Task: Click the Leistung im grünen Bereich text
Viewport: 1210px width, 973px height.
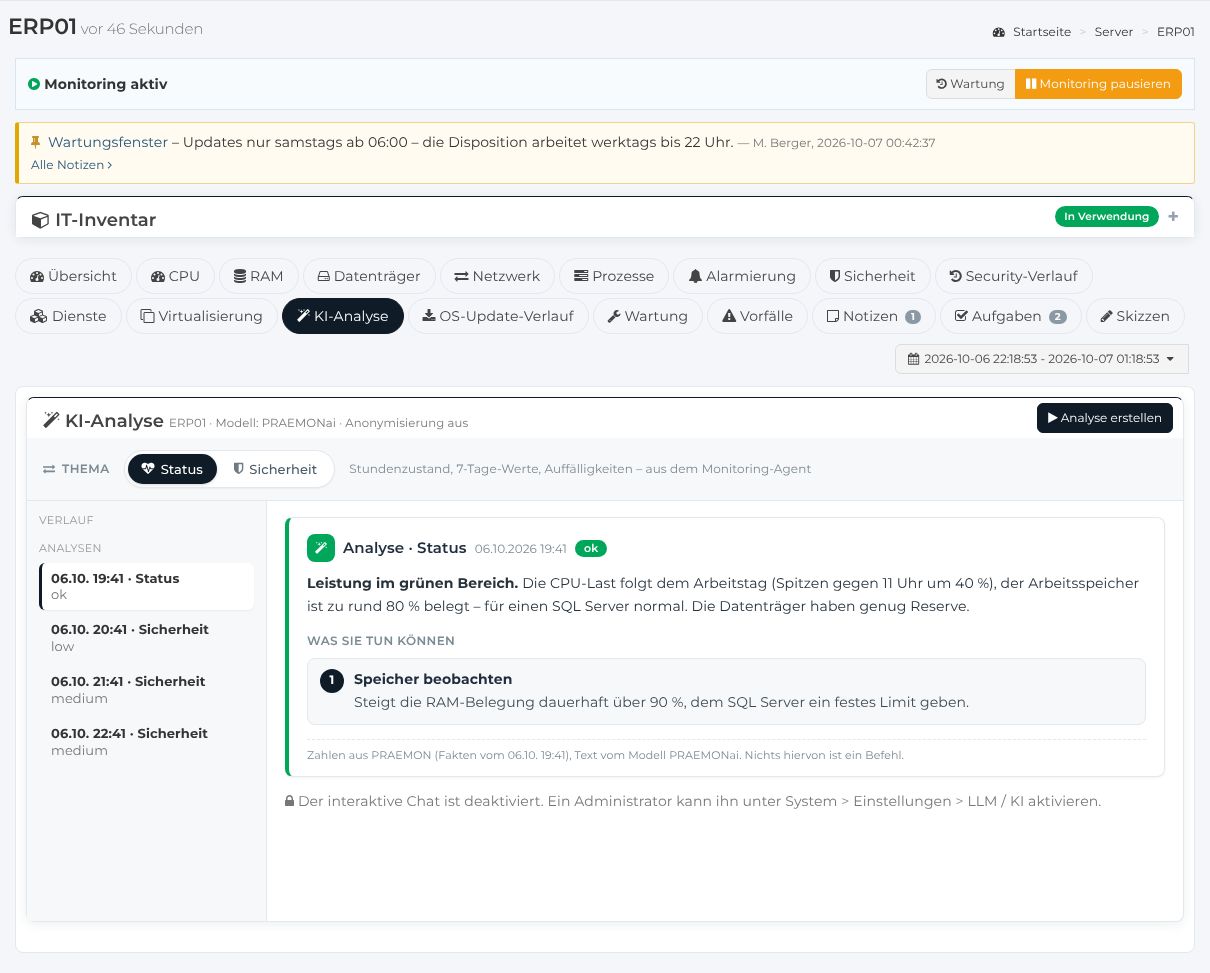Action: 412,583
